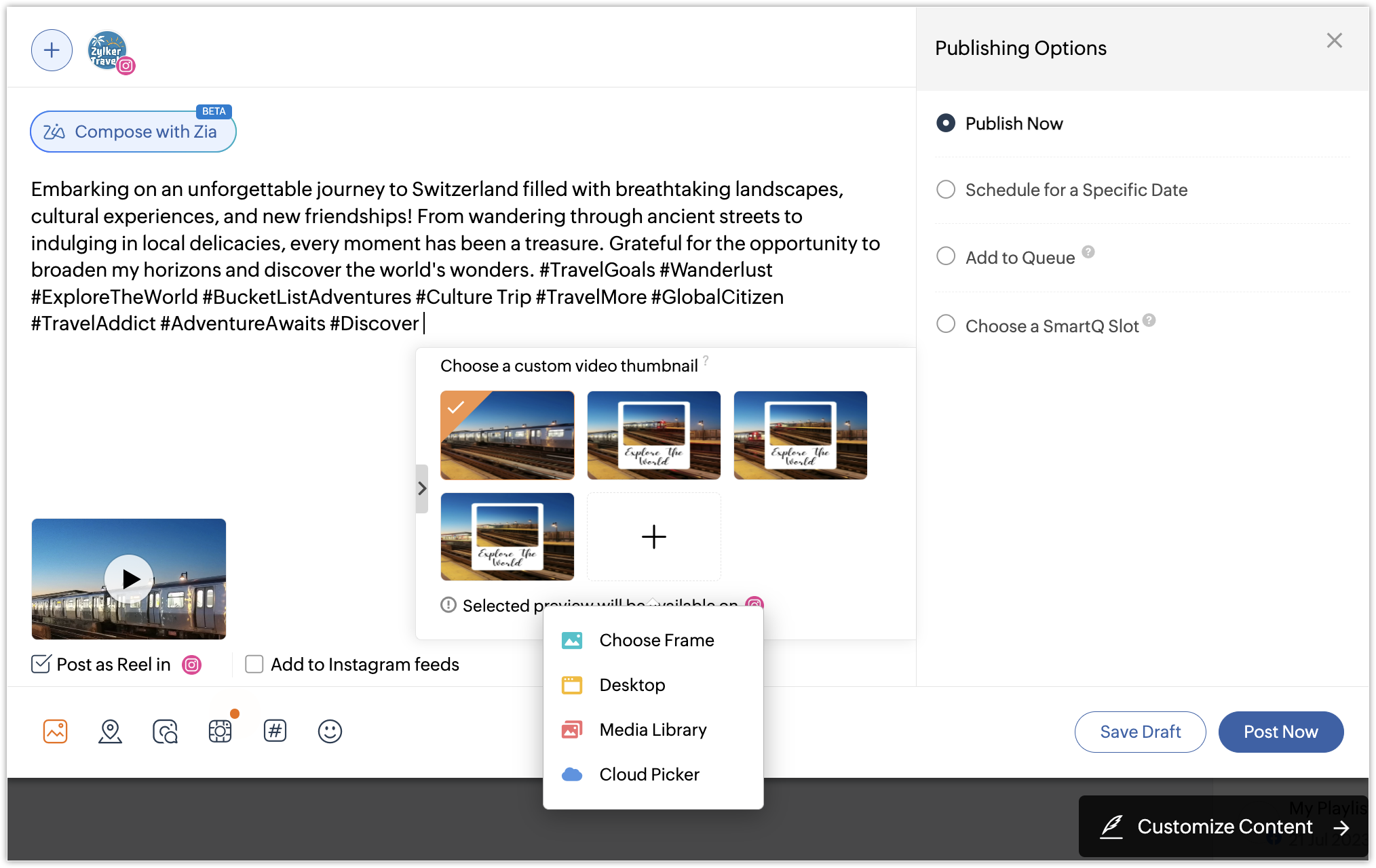Click the add custom thumbnail plus tile
Image resolution: width=1376 pixels, height=868 pixels.
(653, 536)
